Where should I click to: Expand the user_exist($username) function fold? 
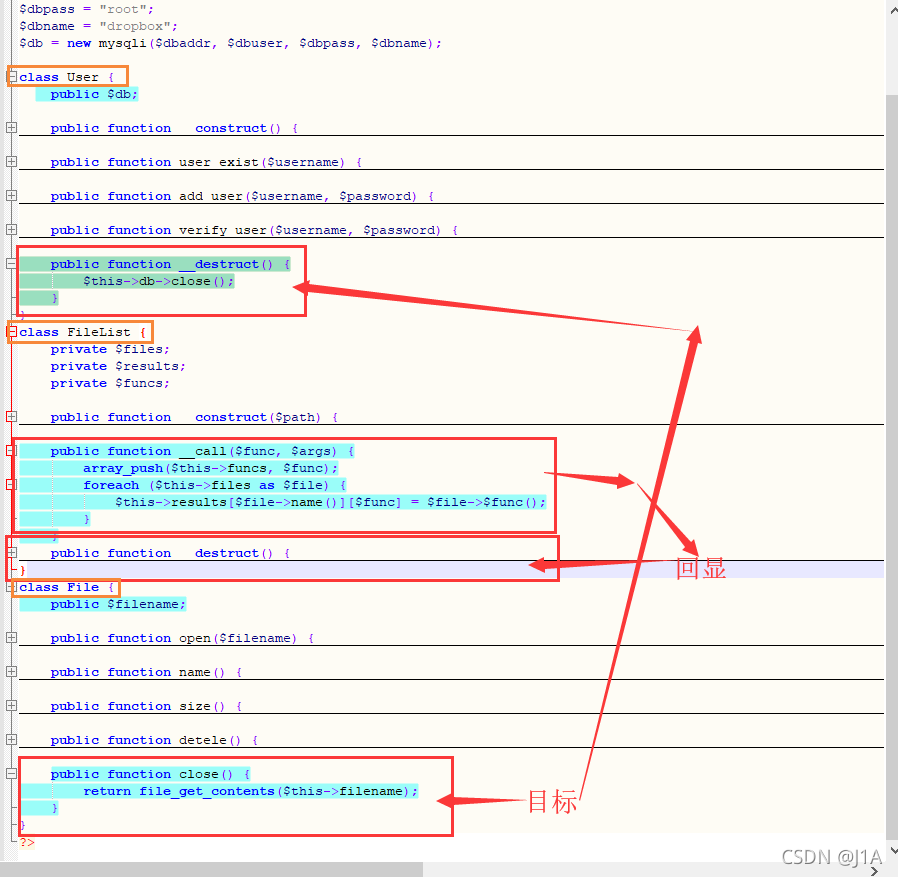[x=11, y=162]
